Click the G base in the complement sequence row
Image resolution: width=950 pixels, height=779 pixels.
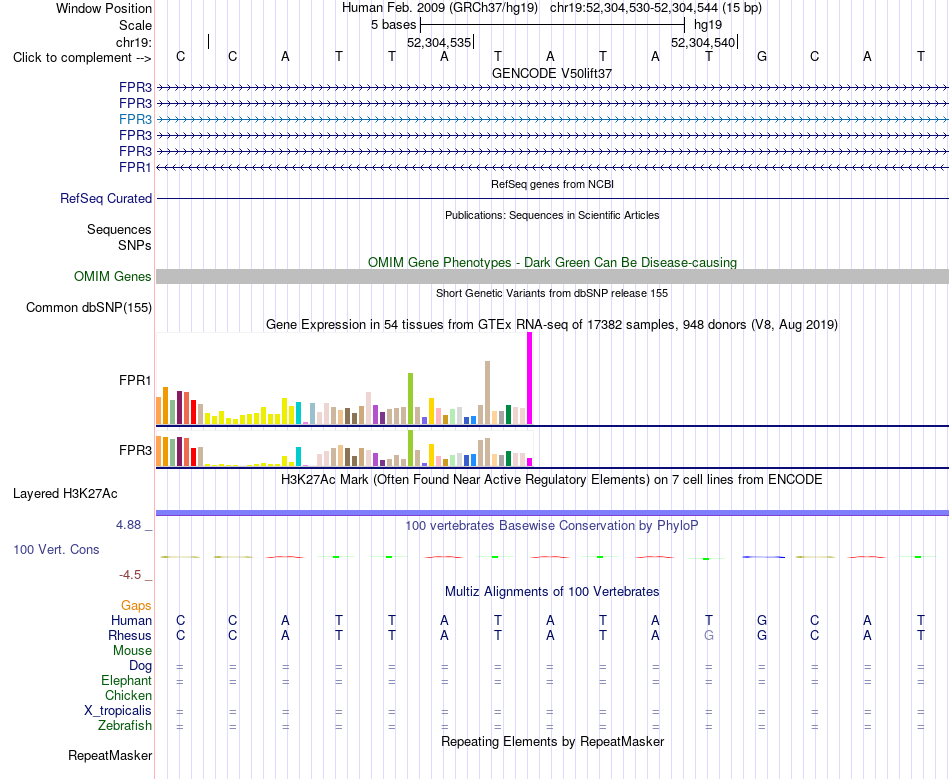tap(762, 57)
